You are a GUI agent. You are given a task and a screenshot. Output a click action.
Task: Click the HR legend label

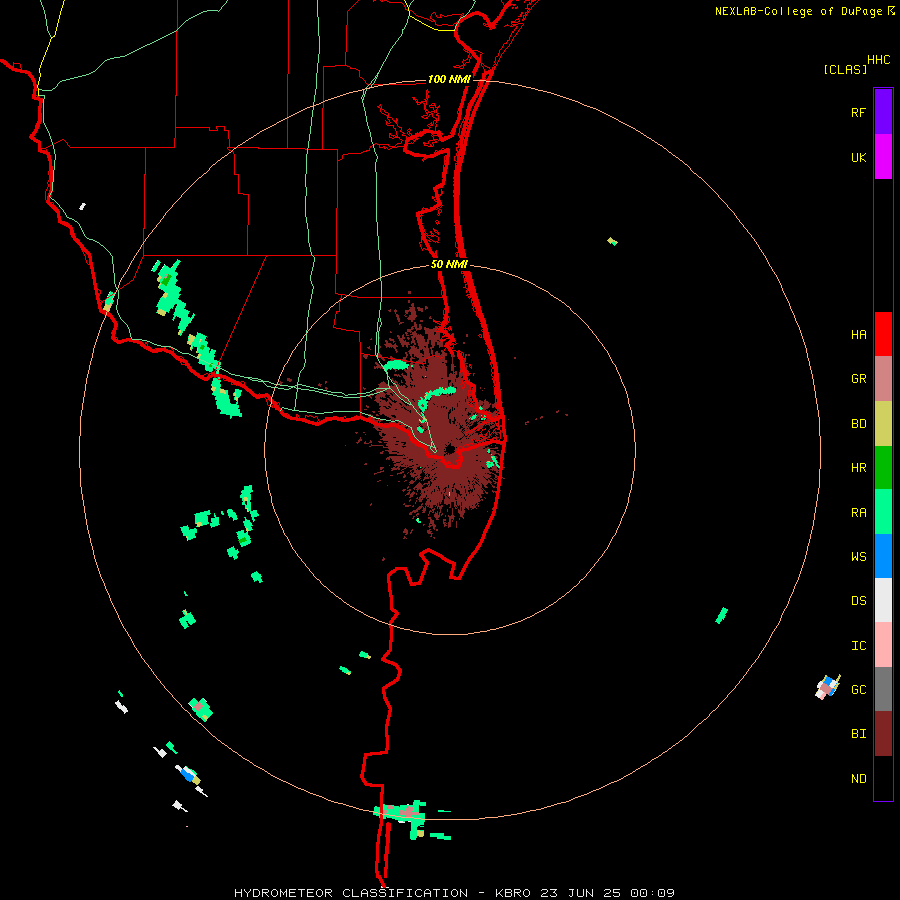click(x=858, y=468)
